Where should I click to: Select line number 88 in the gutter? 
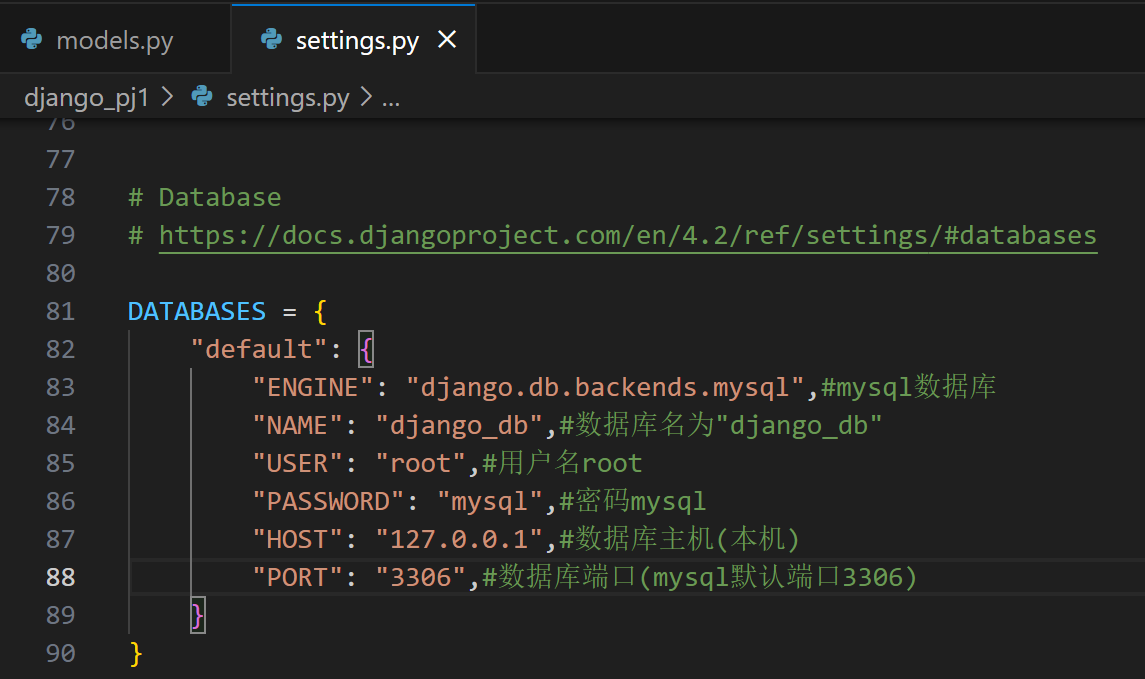point(60,577)
